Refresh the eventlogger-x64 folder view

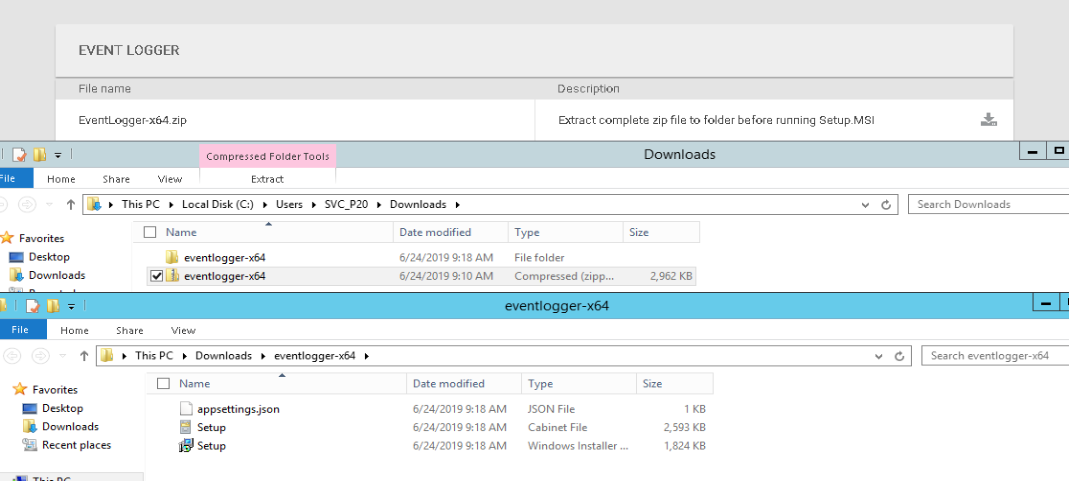tap(899, 356)
